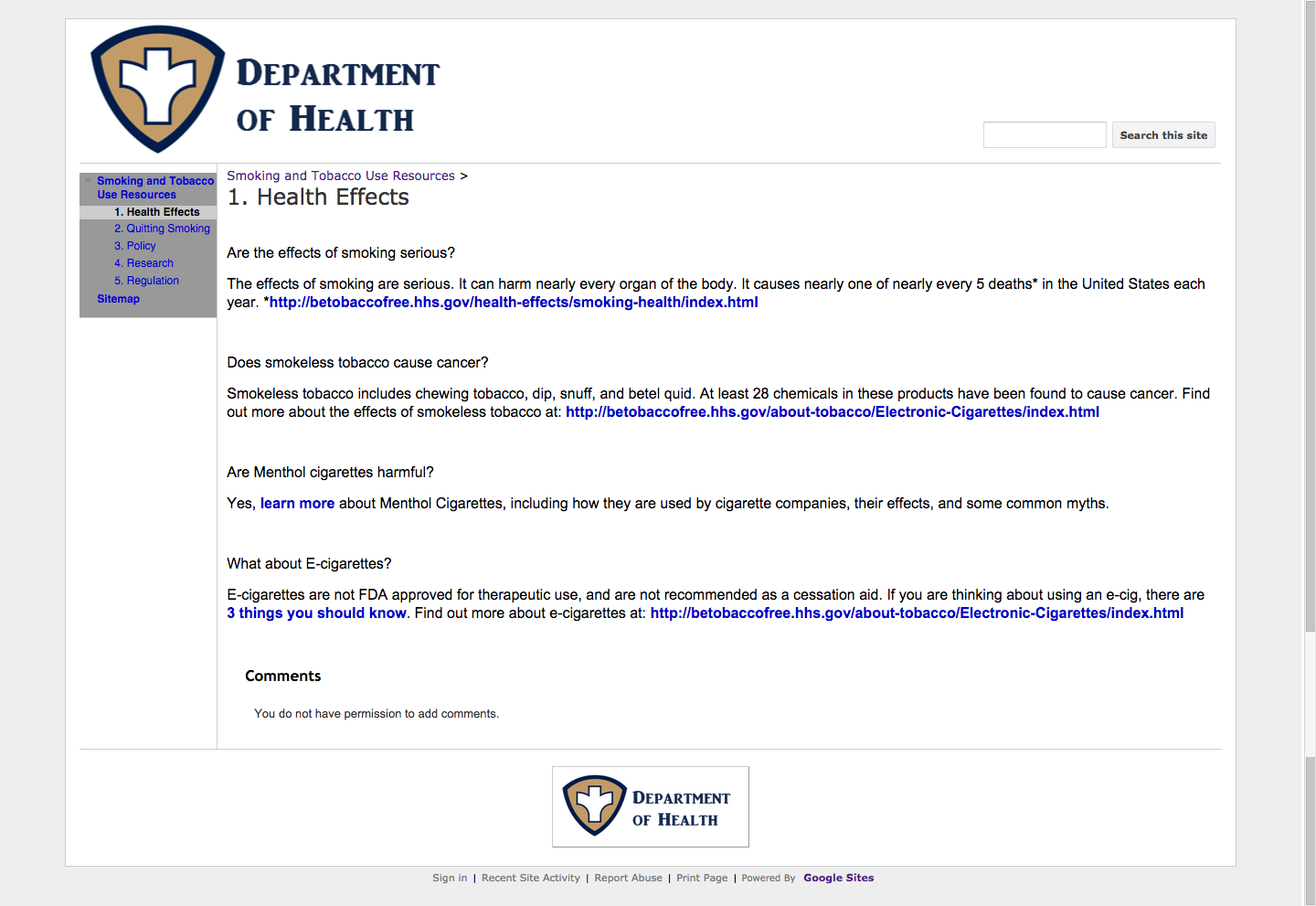Image resolution: width=1316 pixels, height=906 pixels.
Task: Select 1. Health Effects in sidebar
Action: [156, 212]
